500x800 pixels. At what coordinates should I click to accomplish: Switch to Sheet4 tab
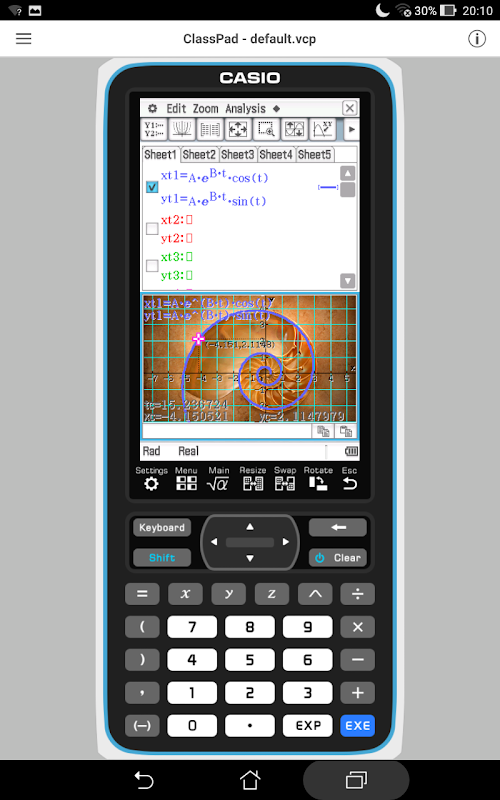coord(276,154)
